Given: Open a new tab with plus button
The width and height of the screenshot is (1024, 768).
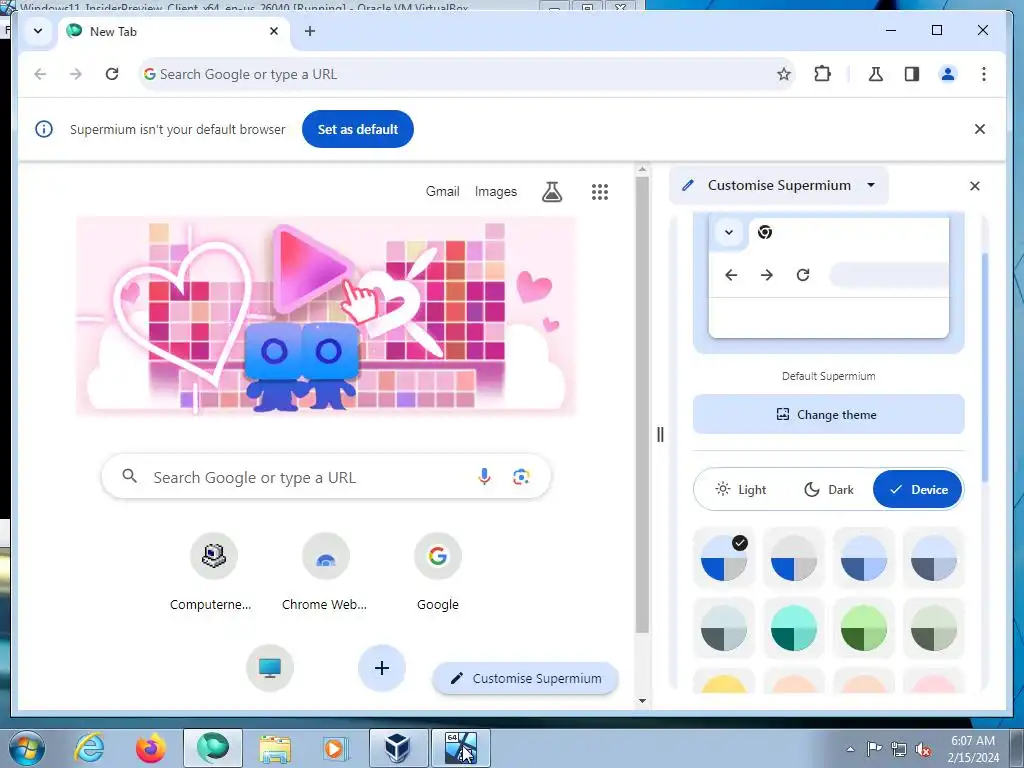Looking at the screenshot, I should [x=310, y=31].
